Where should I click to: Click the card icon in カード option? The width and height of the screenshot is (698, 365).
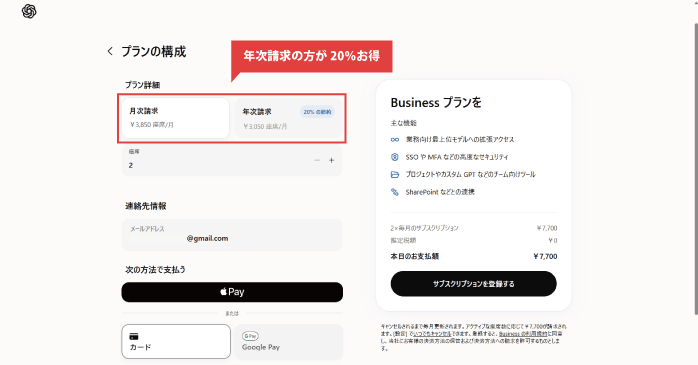(134, 336)
